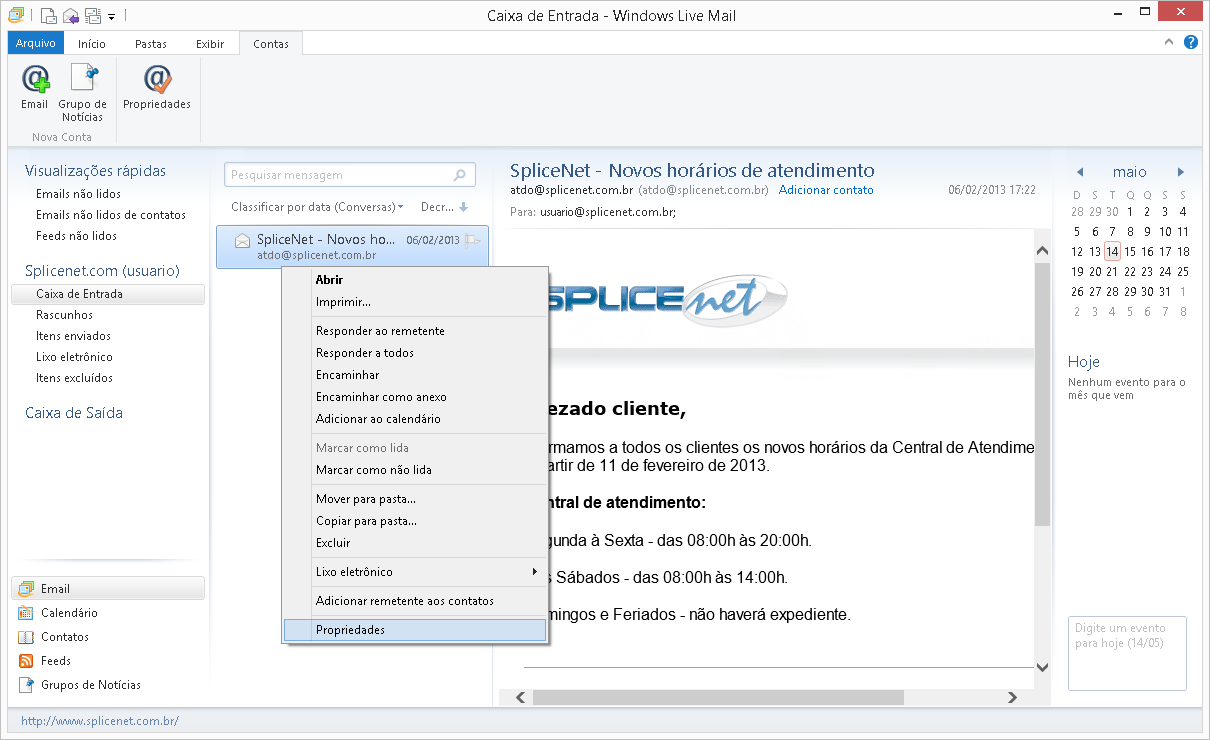The width and height of the screenshot is (1210, 740).
Task: Click the message pane horizontal scroll right arrow
Action: point(1012,697)
